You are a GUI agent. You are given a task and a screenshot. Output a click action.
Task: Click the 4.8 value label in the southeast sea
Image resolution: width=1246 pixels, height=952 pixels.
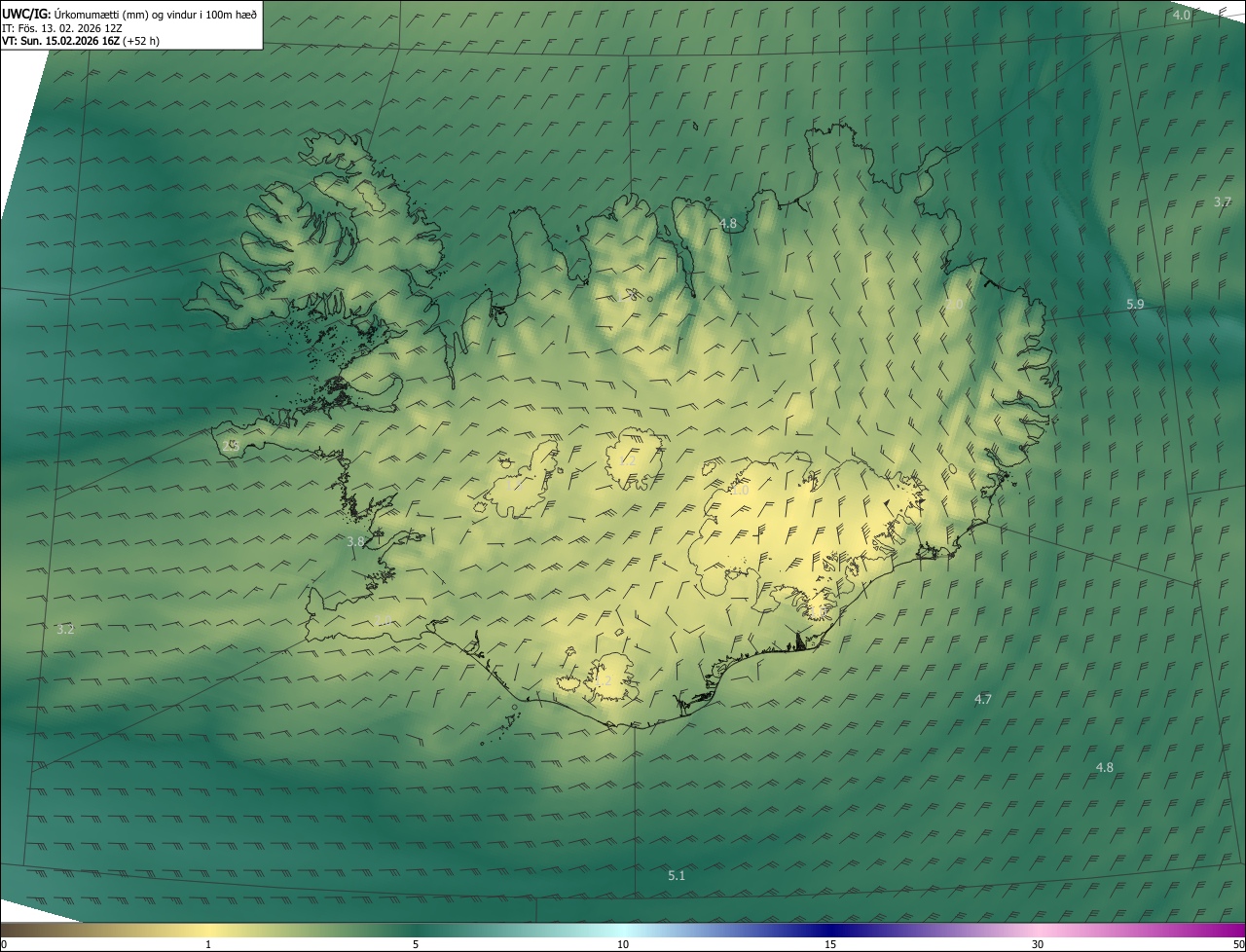pyautogui.click(x=1104, y=768)
